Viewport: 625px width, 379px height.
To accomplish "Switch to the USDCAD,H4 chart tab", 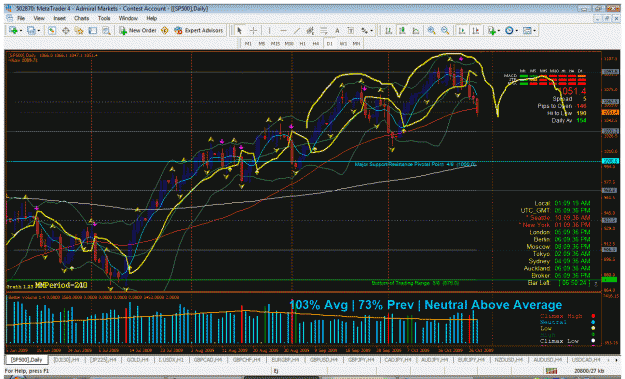I will tap(586, 360).
